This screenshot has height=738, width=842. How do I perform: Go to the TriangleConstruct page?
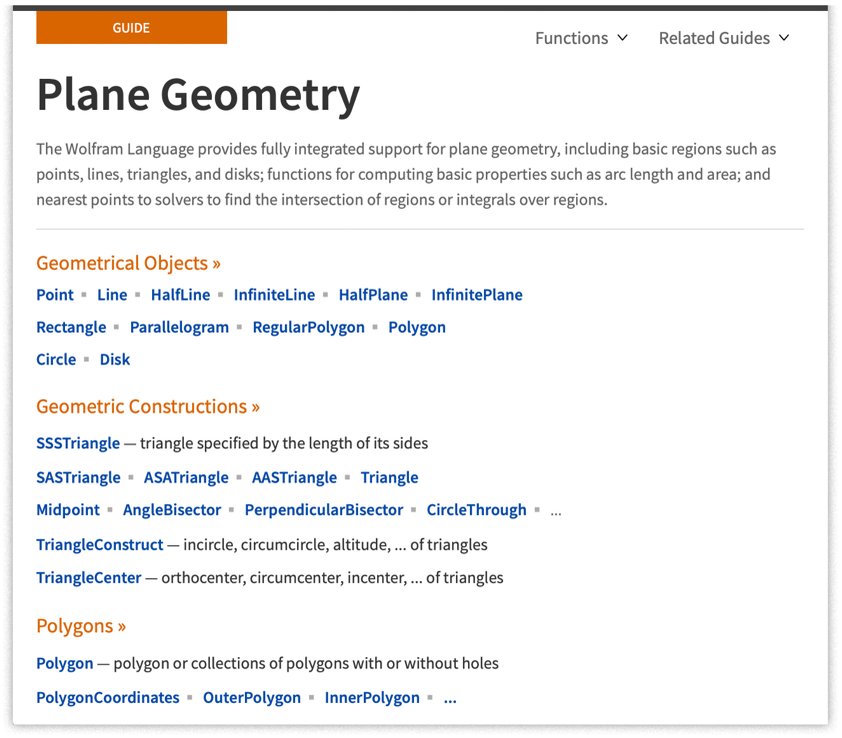(100, 545)
